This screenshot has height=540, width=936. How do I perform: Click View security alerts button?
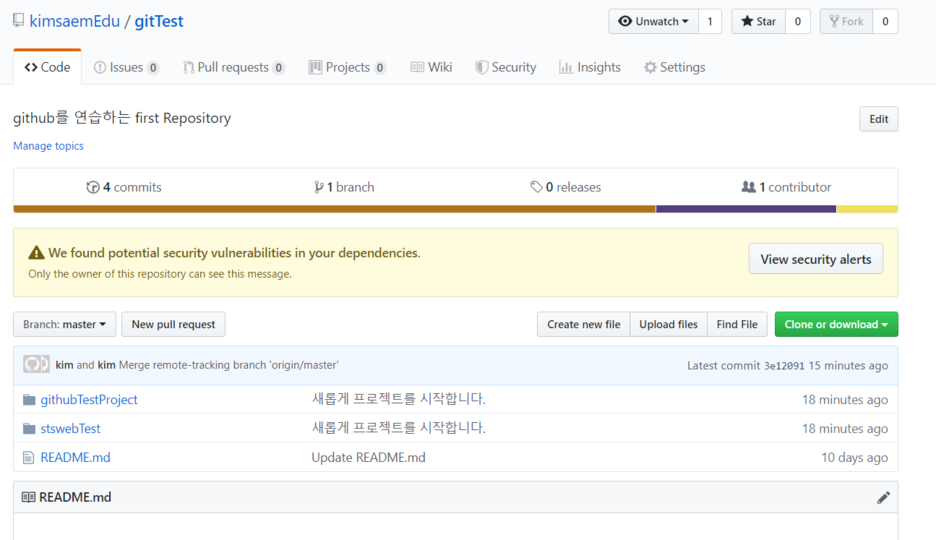(816, 259)
